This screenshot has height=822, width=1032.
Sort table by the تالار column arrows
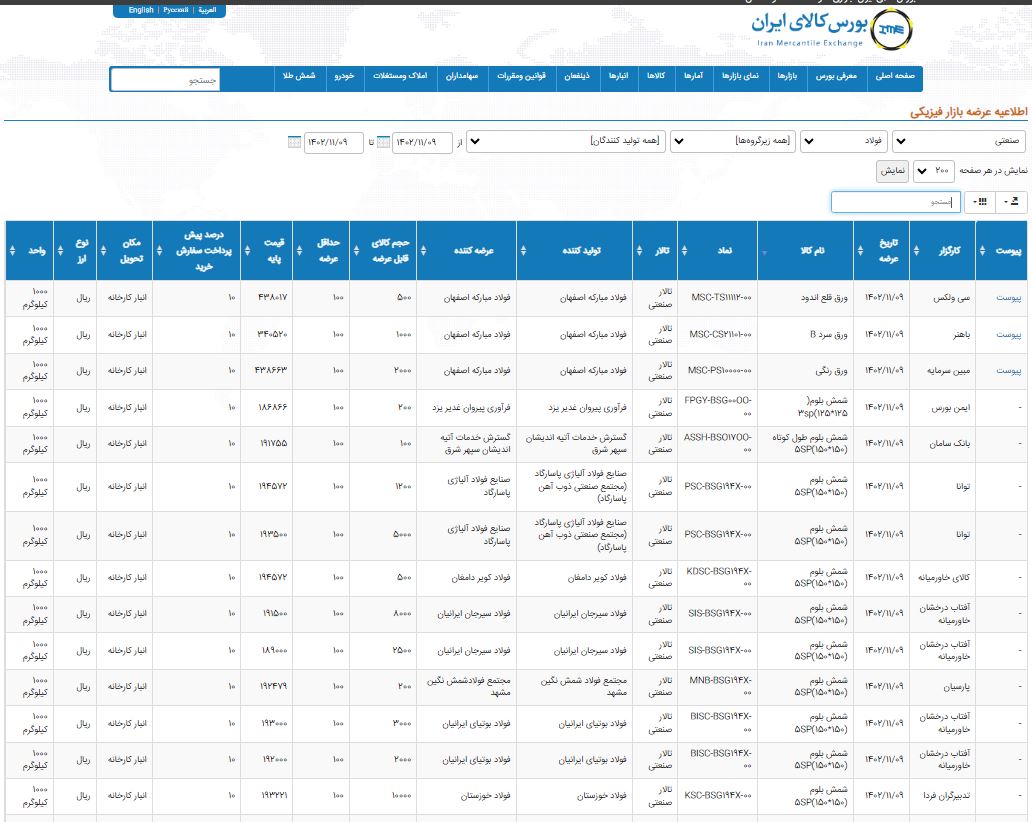point(639,251)
